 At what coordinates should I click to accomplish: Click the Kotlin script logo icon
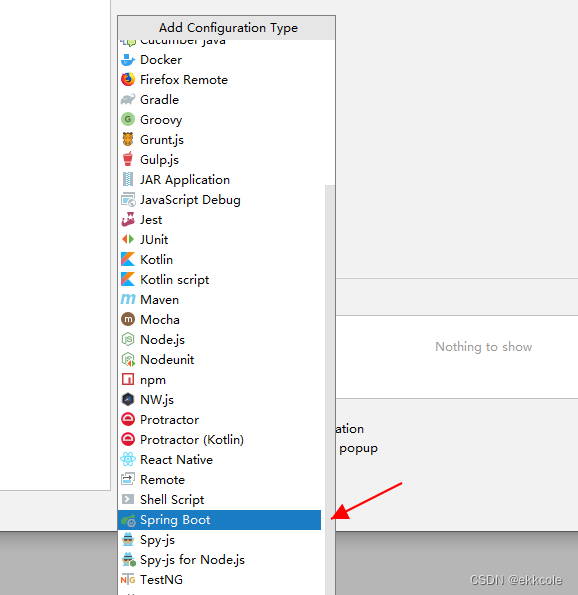click(128, 279)
